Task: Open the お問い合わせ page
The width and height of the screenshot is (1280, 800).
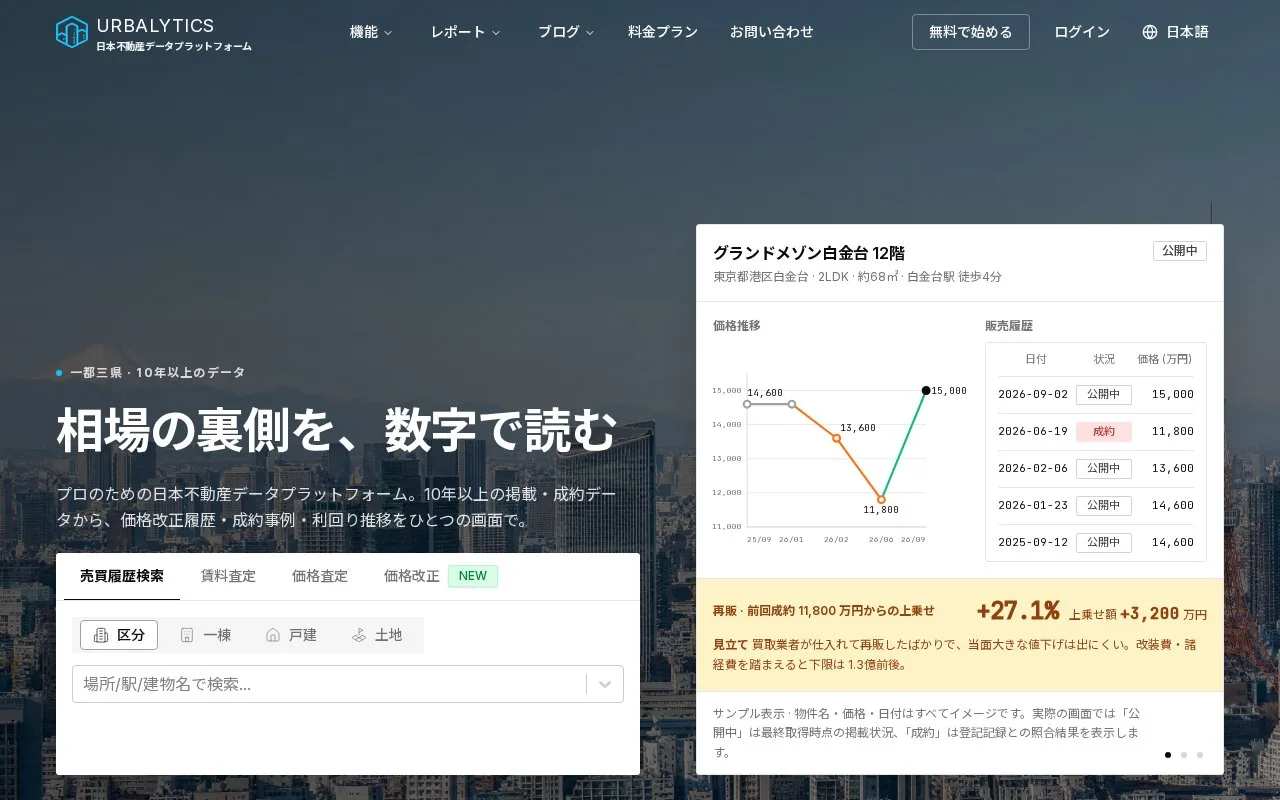Action: pyautogui.click(x=772, y=32)
